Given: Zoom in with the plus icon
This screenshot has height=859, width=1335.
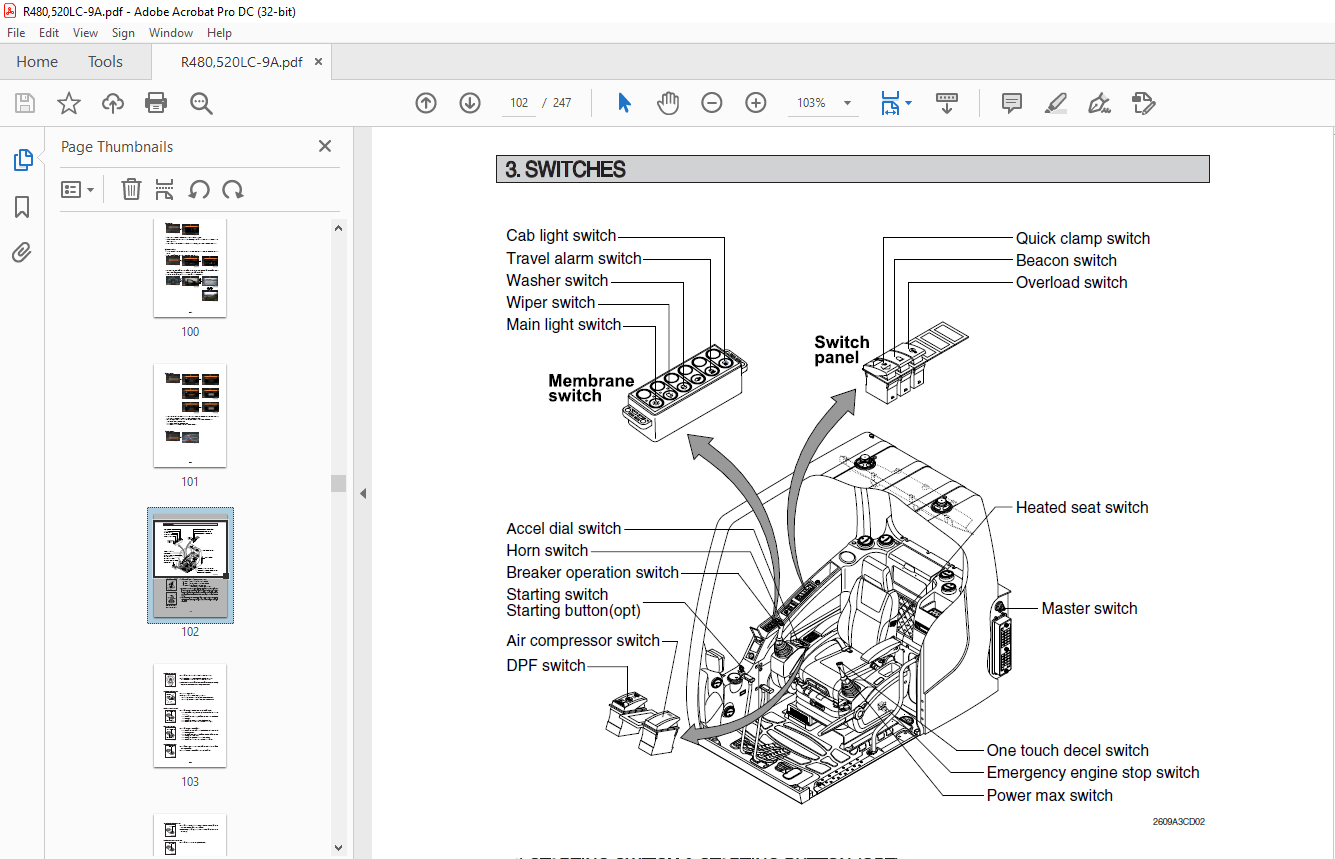Looking at the screenshot, I should (x=756, y=103).
